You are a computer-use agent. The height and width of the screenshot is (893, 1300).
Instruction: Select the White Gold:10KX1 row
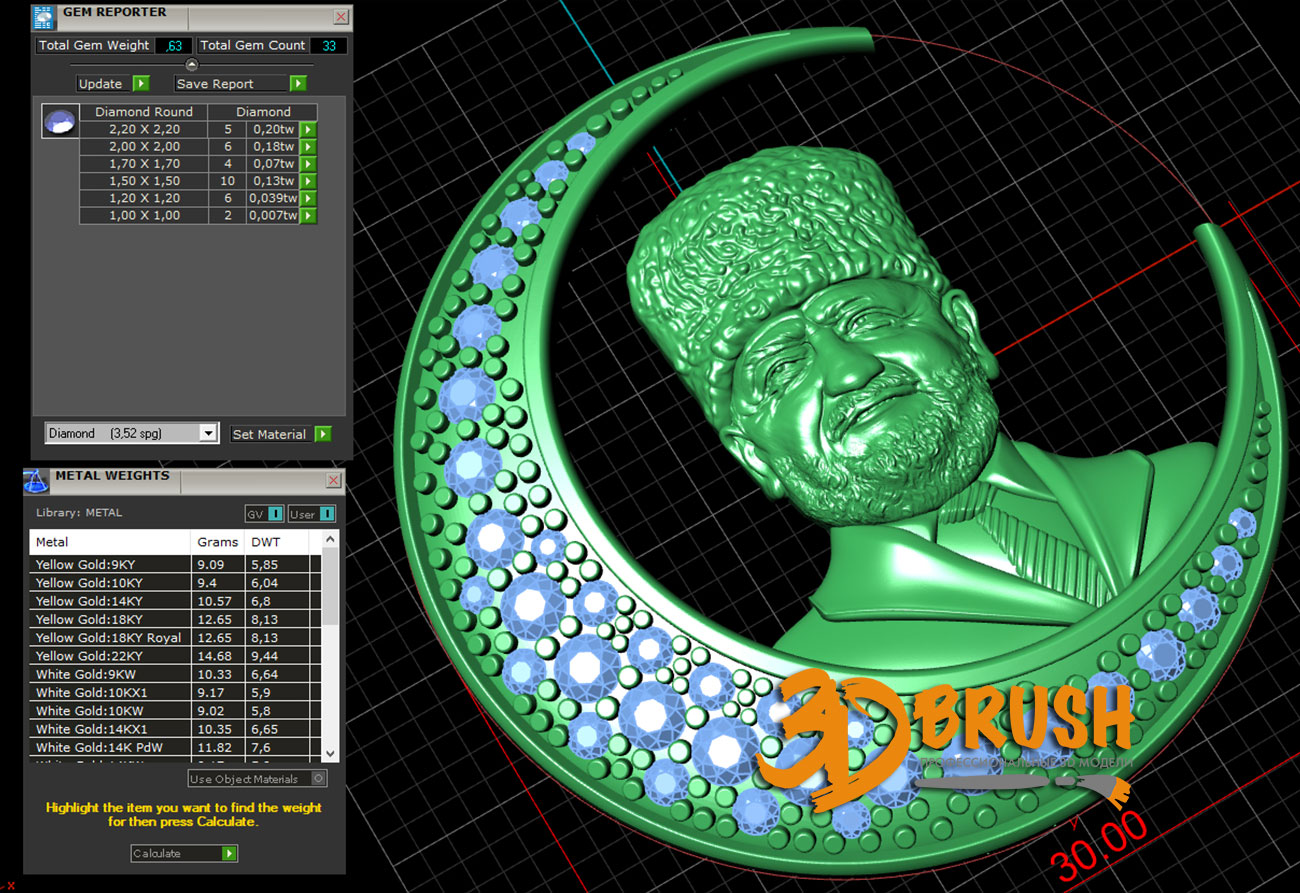175,693
